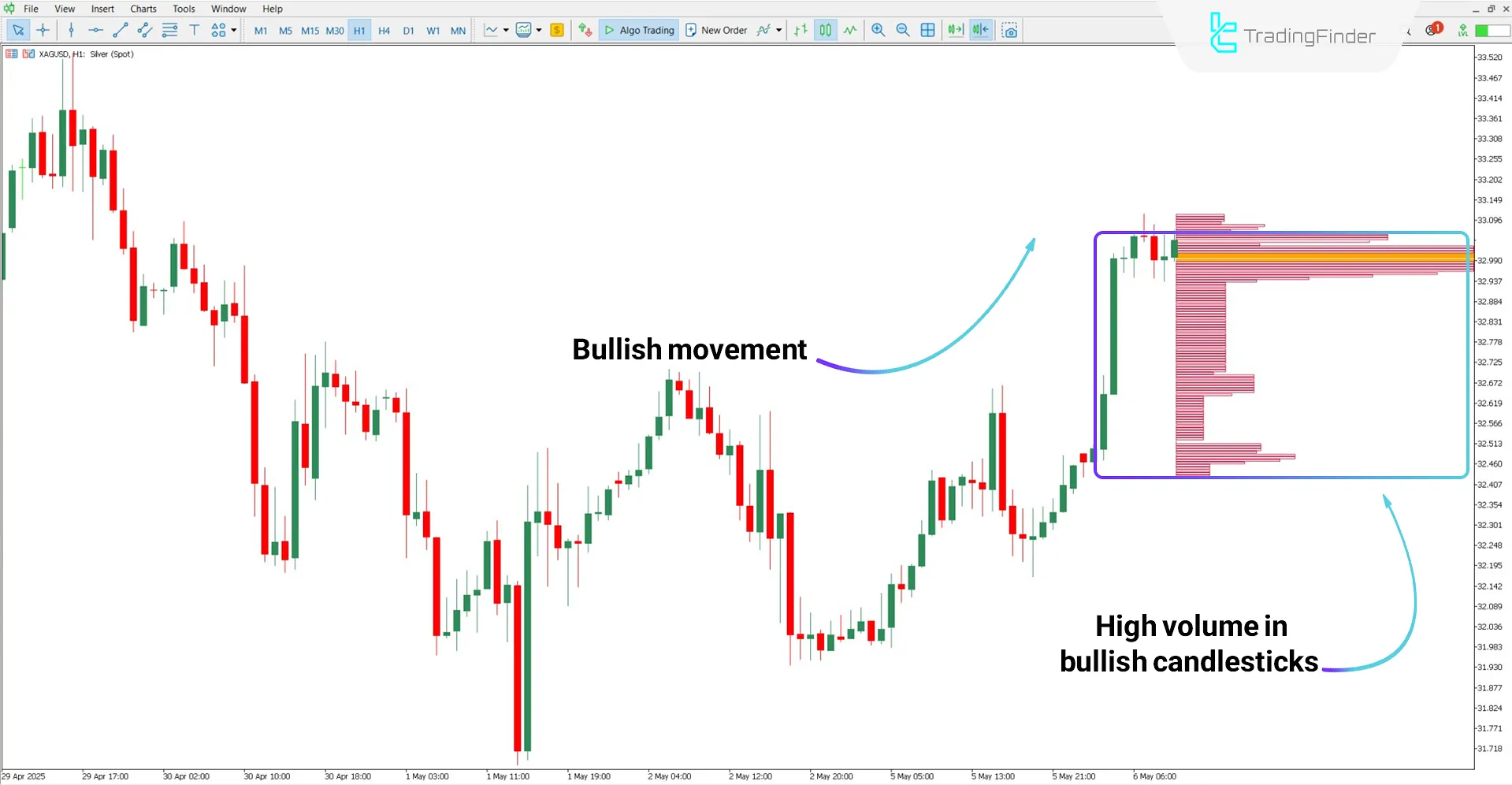Select the text label tool

pos(194,30)
